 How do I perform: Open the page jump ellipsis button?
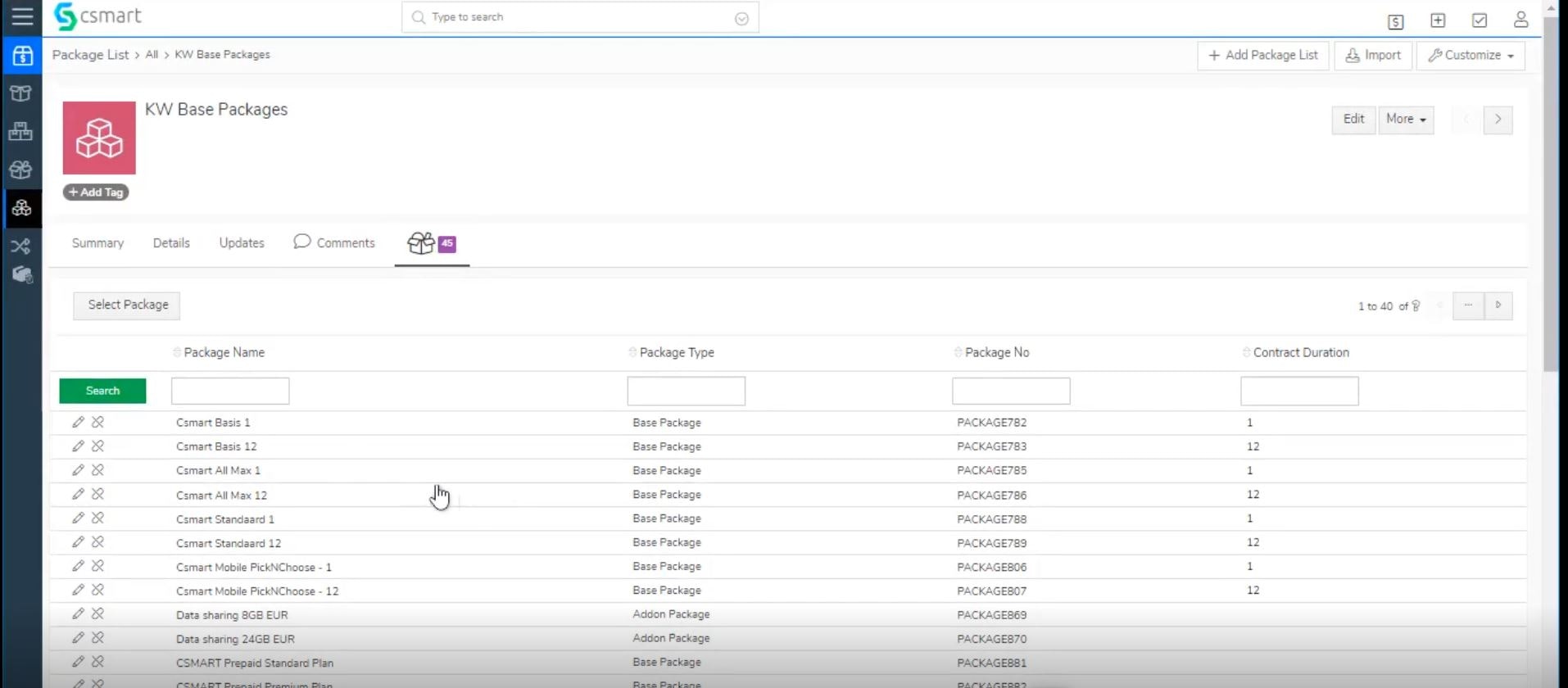click(1468, 306)
